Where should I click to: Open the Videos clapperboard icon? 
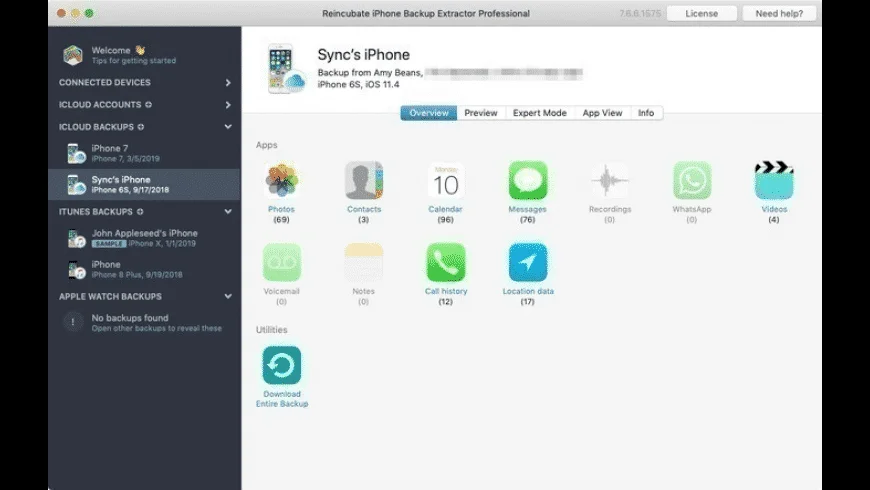point(774,180)
